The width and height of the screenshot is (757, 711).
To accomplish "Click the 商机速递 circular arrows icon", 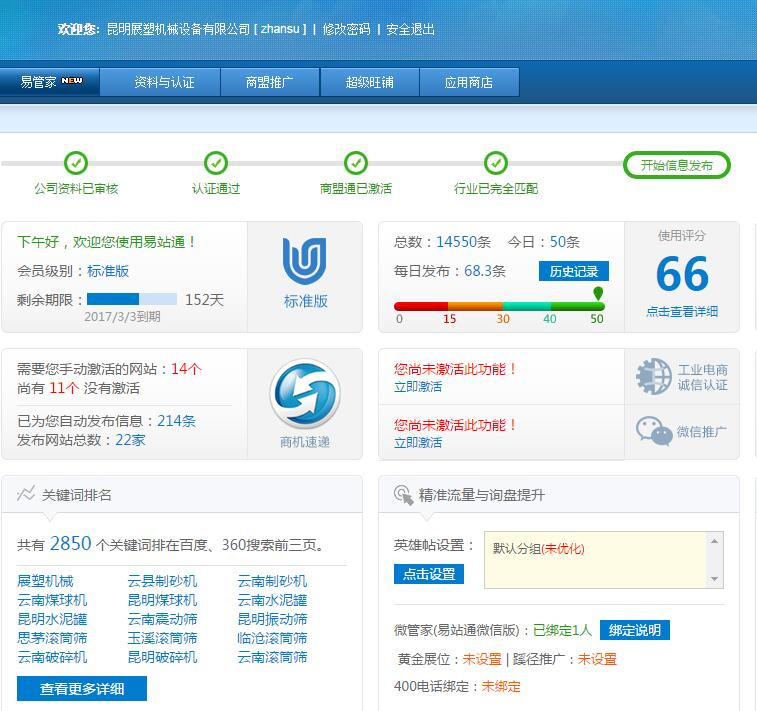I will (304, 394).
